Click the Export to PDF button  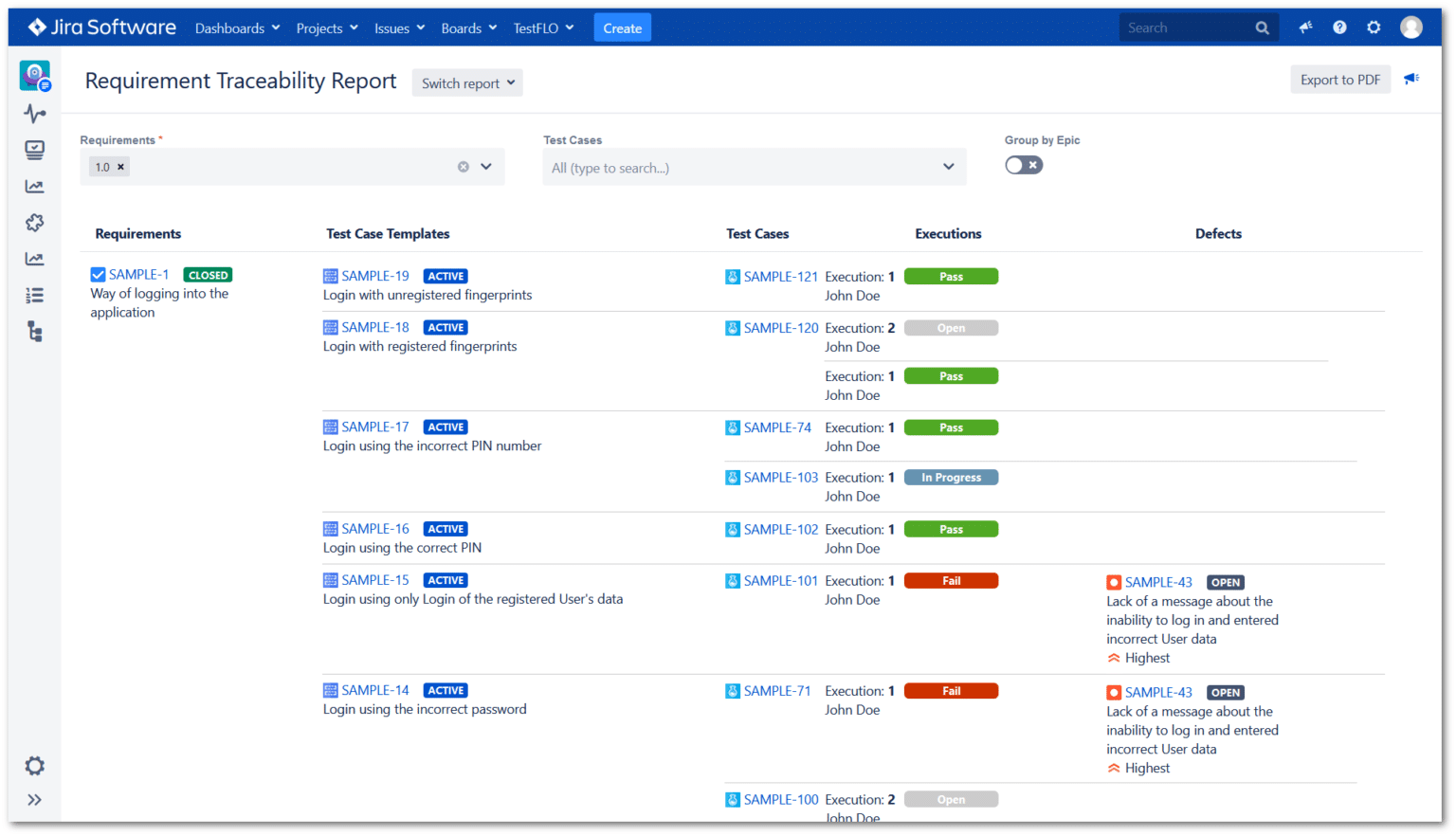pyautogui.click(x=1340, y=80)
